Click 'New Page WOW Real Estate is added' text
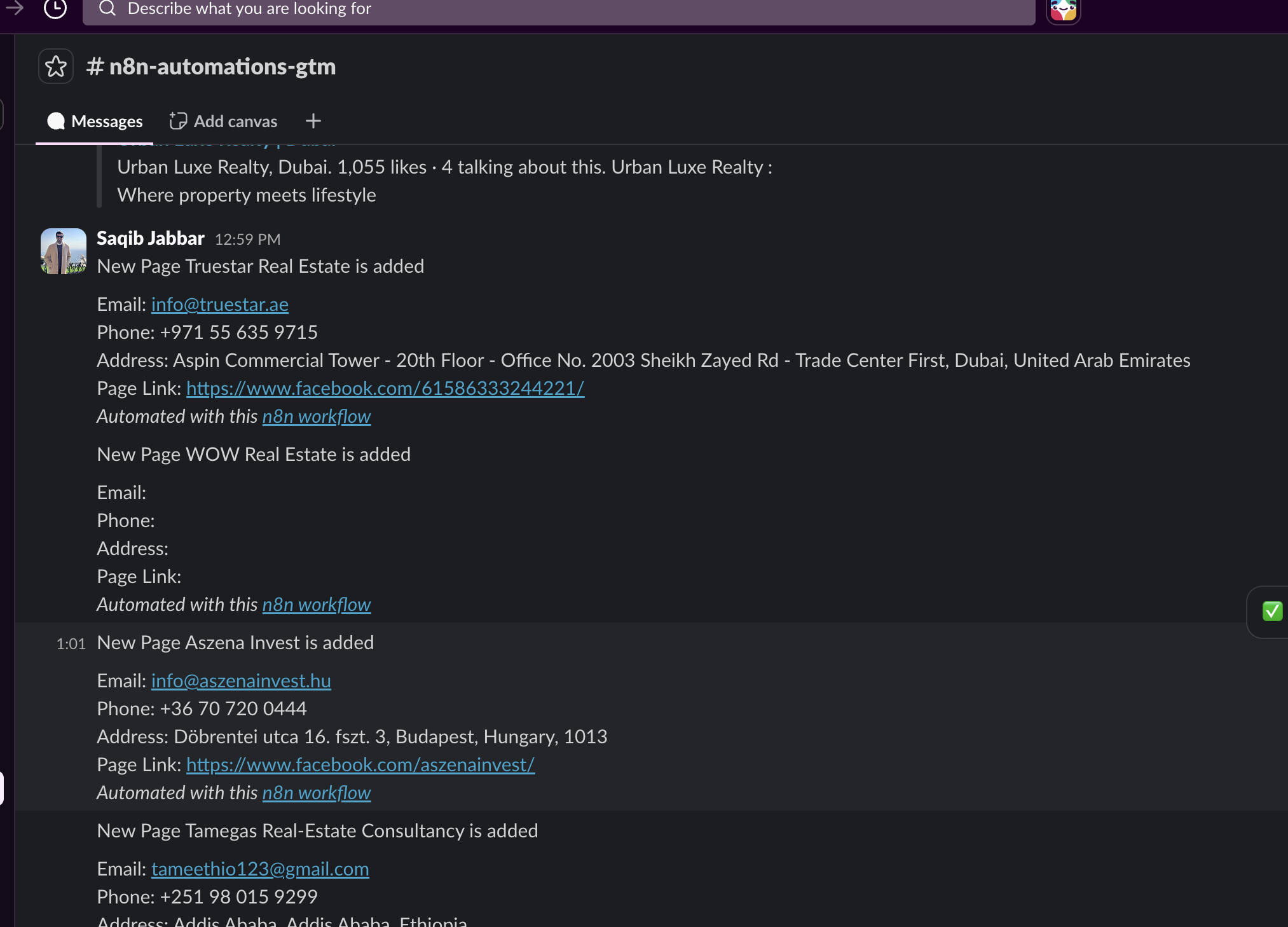 tap(254, 455)
